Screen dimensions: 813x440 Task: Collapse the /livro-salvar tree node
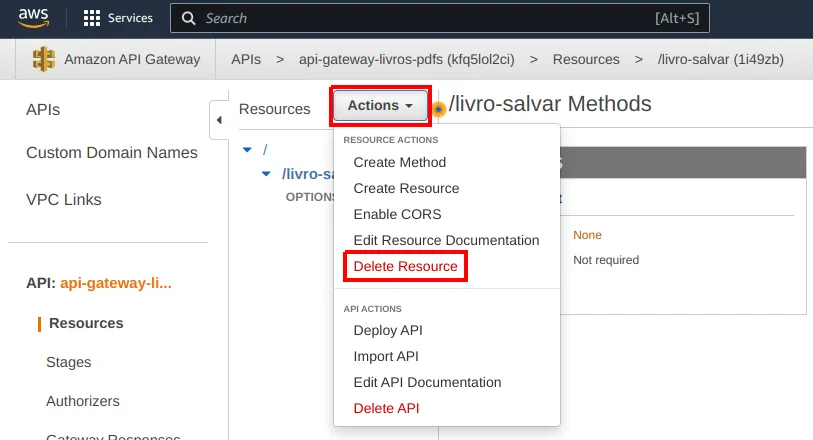[266, 174]
